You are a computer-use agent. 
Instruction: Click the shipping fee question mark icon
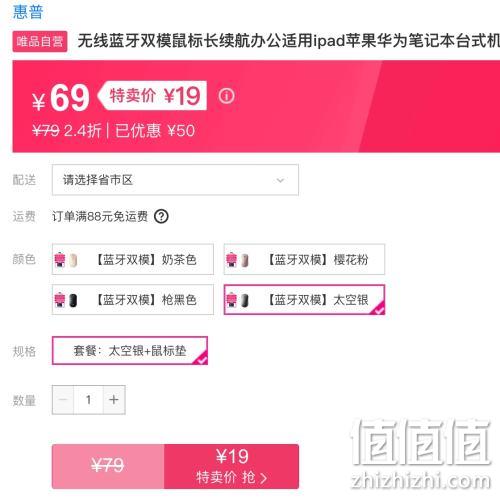[161, 216]
